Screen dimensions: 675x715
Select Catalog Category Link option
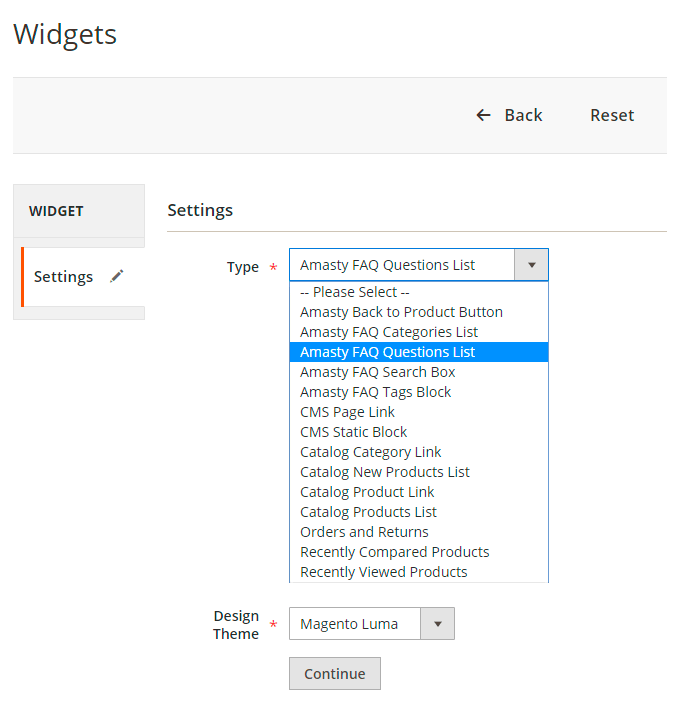[x=419, y=452]
